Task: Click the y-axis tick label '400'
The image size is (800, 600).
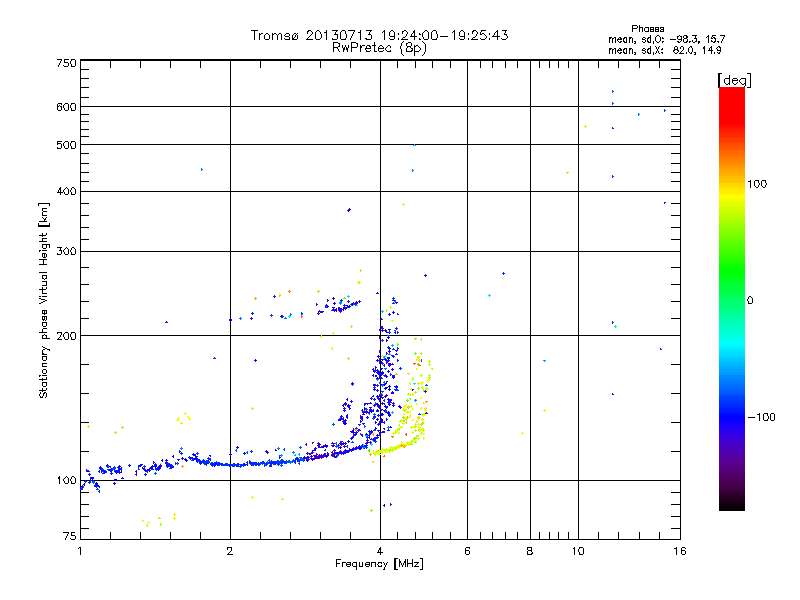Action: [66, 192]
